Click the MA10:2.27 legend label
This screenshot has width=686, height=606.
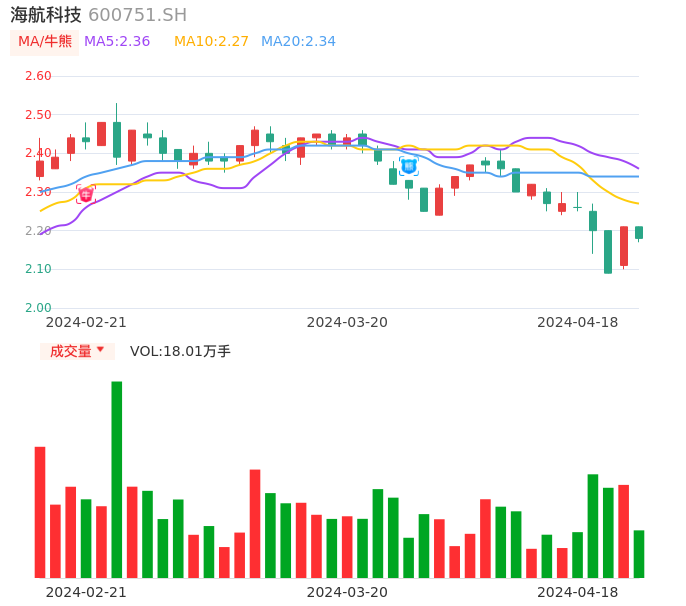tap(211, 42)
